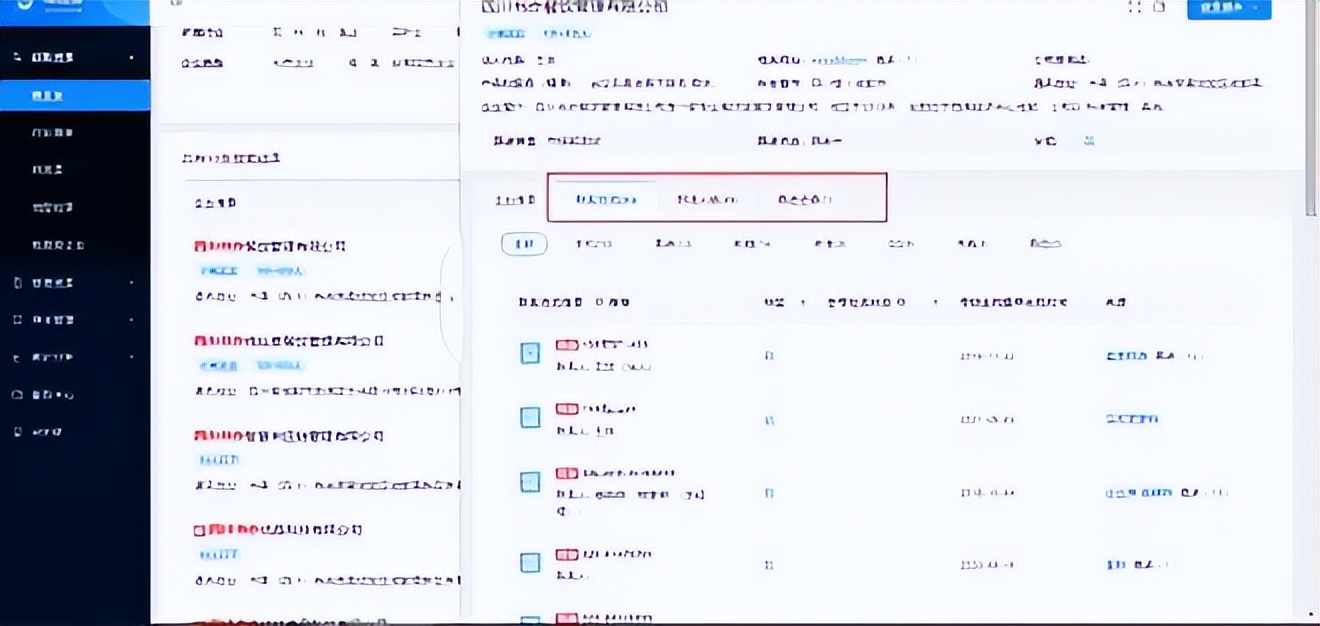Screen dimensions: 1320x626
Task: Click the document icon near the top-right blue button
Action: pos(1160,8)
